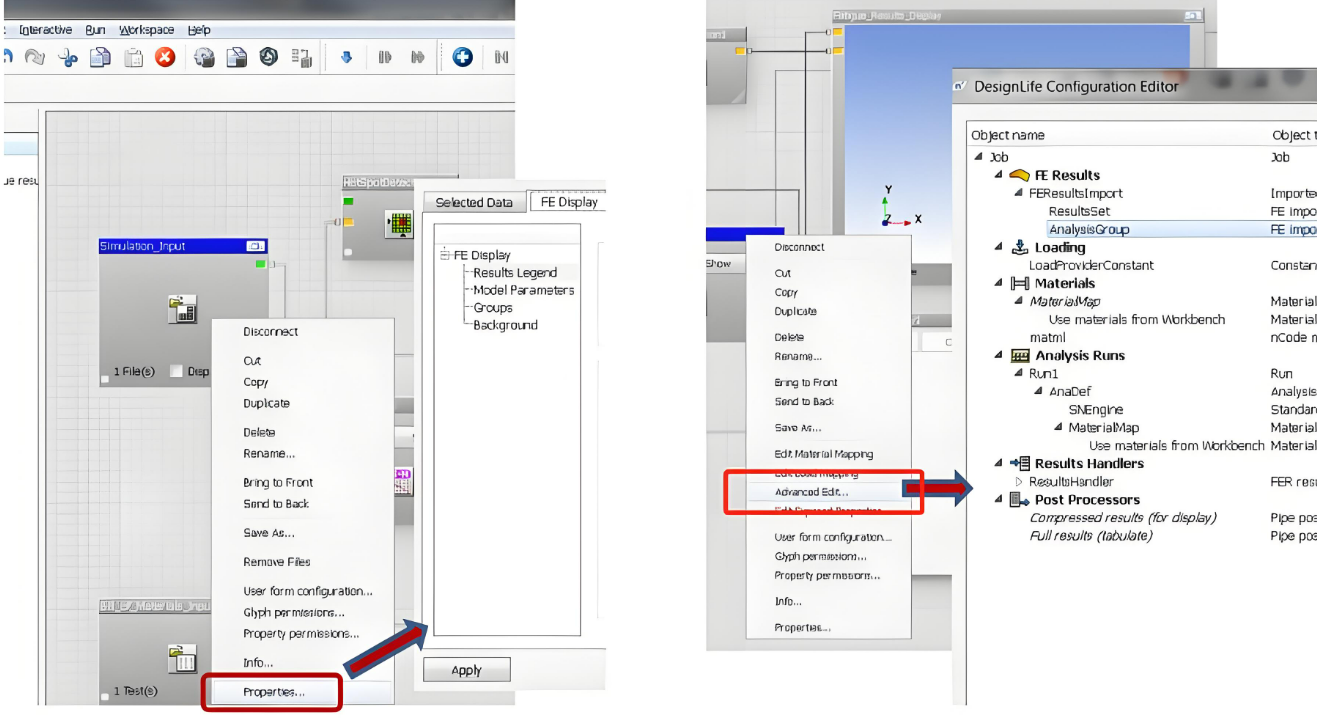Click the blue plus toolbar icon
The height and width of the screenshot is (721, 1317).
[x=462, y=58]
